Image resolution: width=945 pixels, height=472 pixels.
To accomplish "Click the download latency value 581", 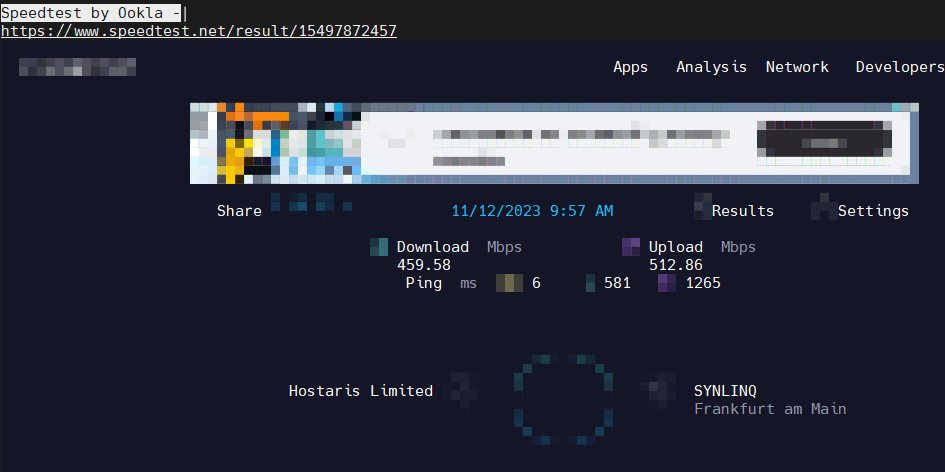I will pos(617,283).
